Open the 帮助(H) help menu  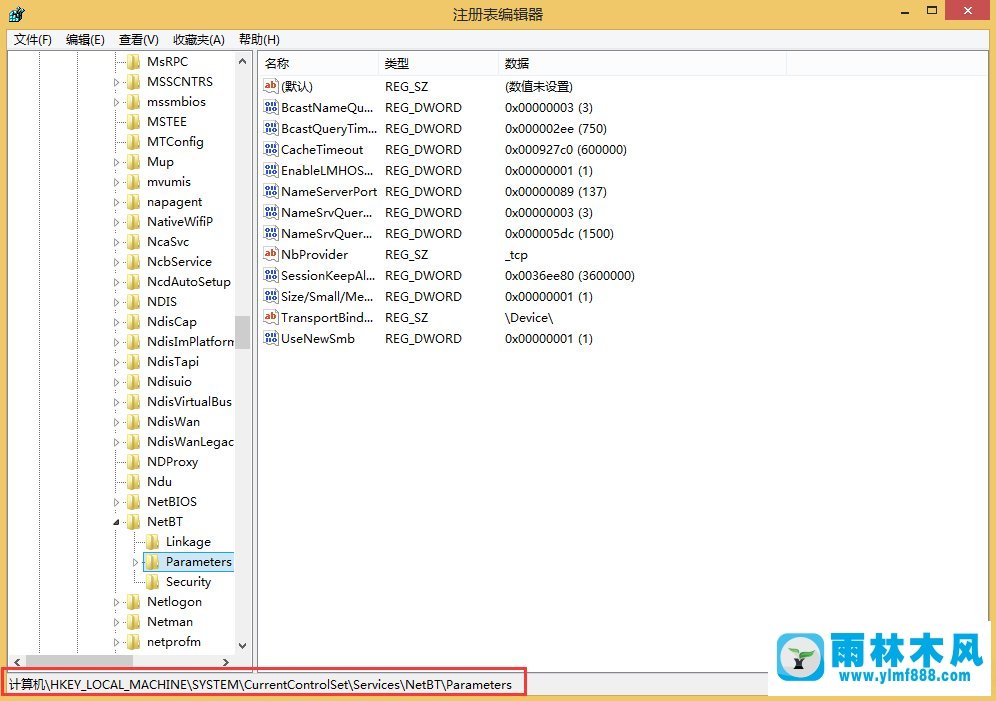coord(259,40)
